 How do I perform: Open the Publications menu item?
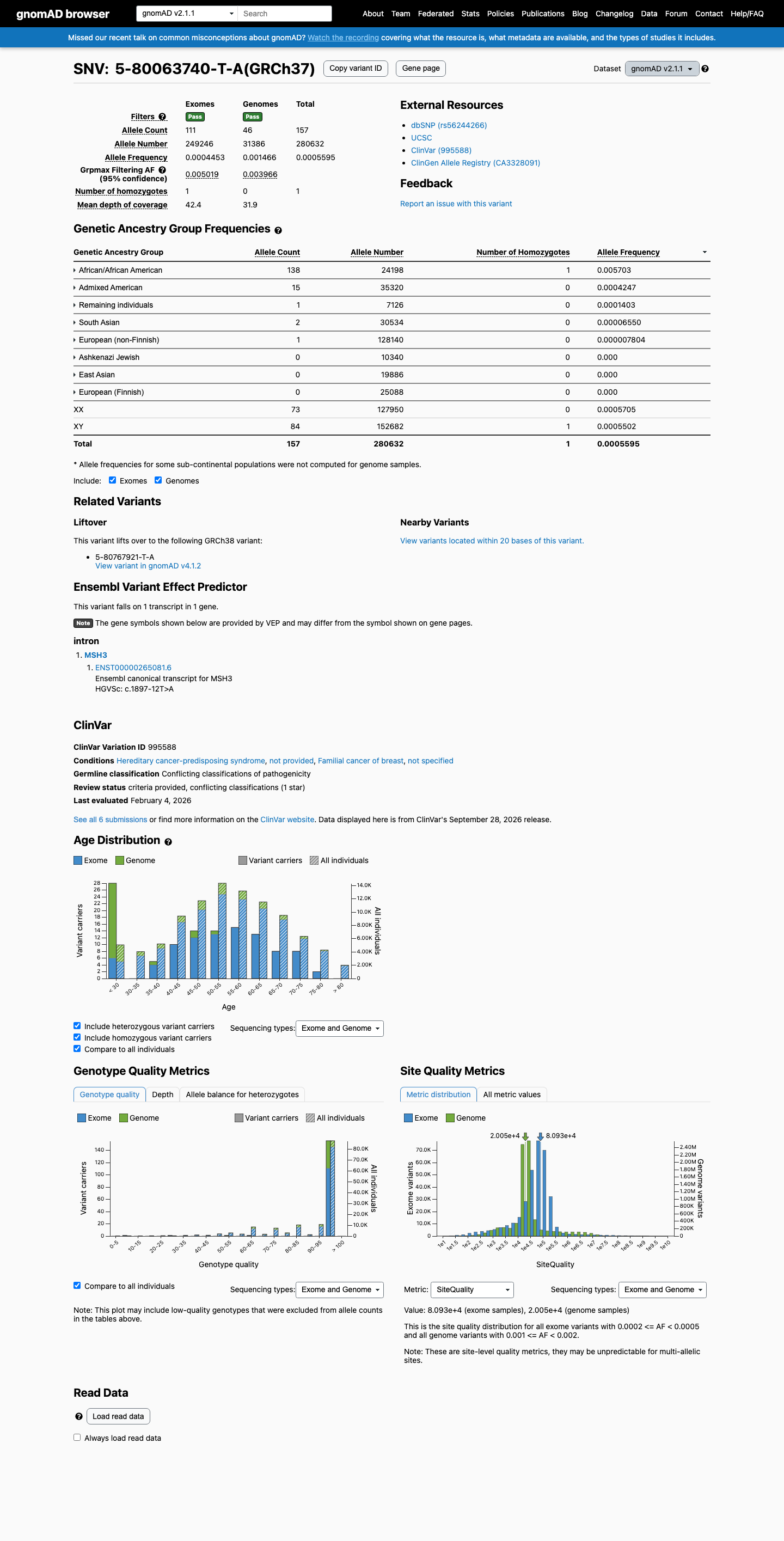point(542,14)
